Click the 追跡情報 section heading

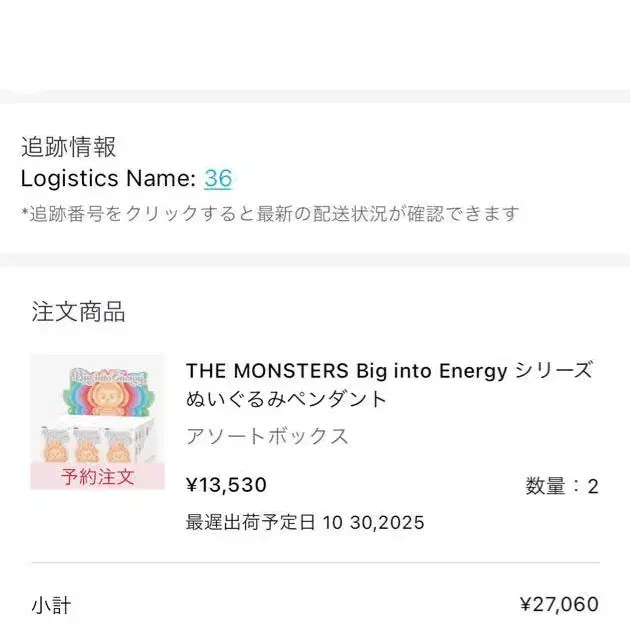(x=68, y=147)
